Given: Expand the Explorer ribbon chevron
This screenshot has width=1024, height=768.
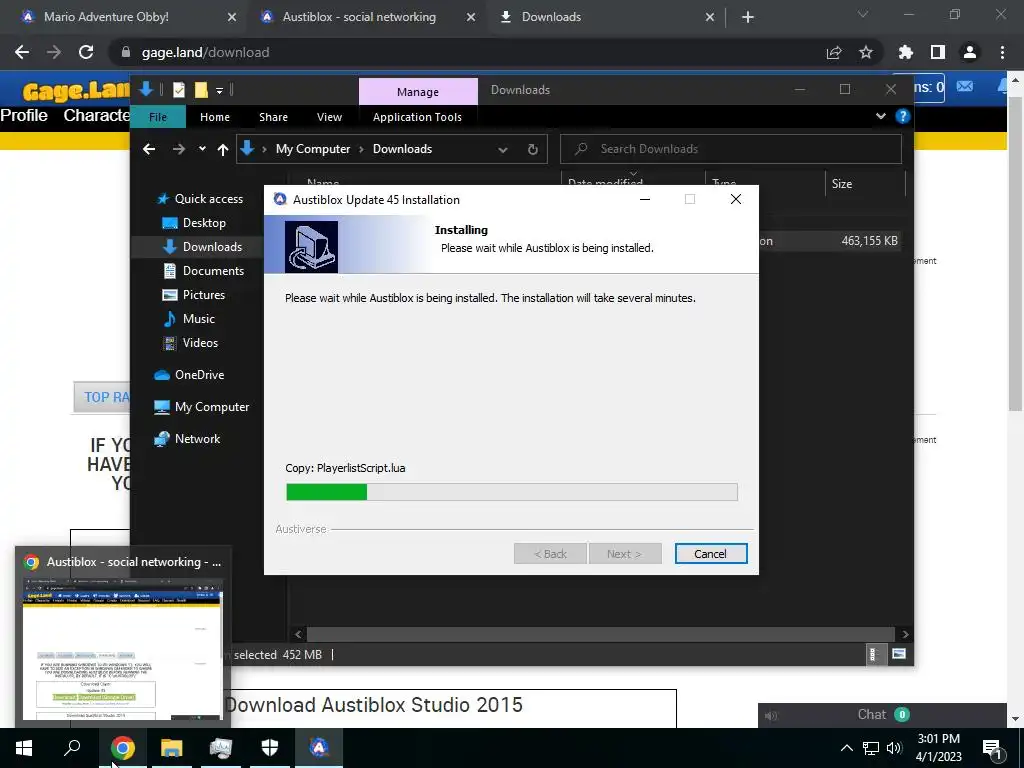Looking at the screenshot, I should pos(881,116).
